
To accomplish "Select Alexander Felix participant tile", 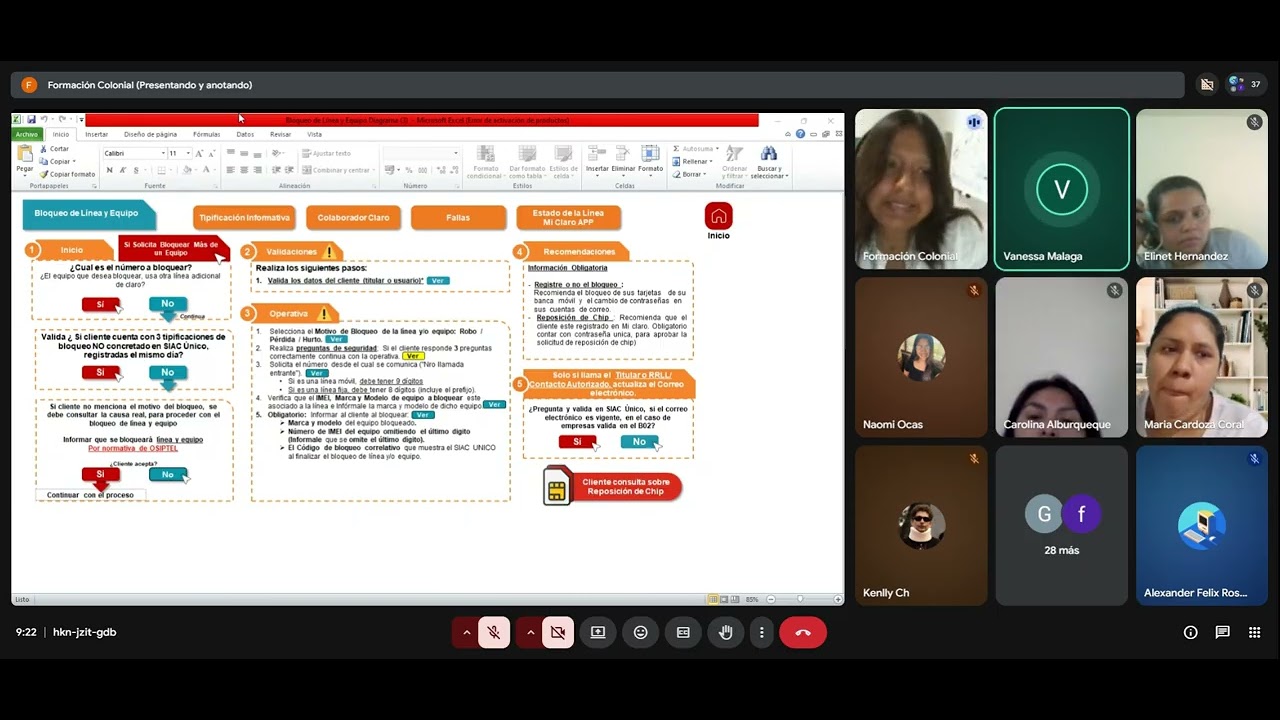I will click(x=1202, y=525).
